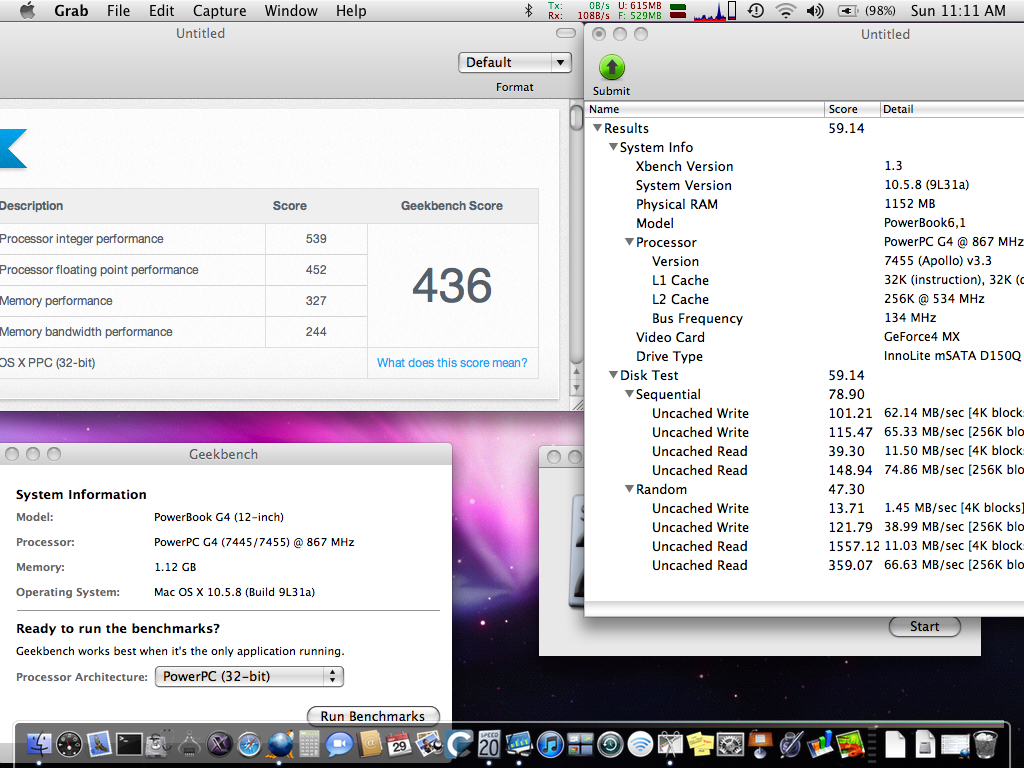Viewport: 1024px width, 768px height.
Task: Collapse the Results tree row
Action: pos(597,128)
